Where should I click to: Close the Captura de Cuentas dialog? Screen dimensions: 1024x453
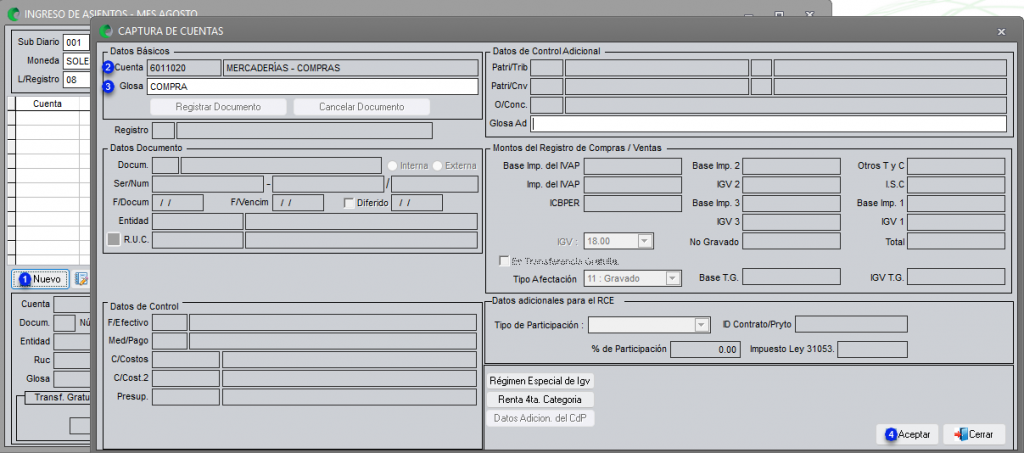pyautogui.click(x=1001, y=31)
